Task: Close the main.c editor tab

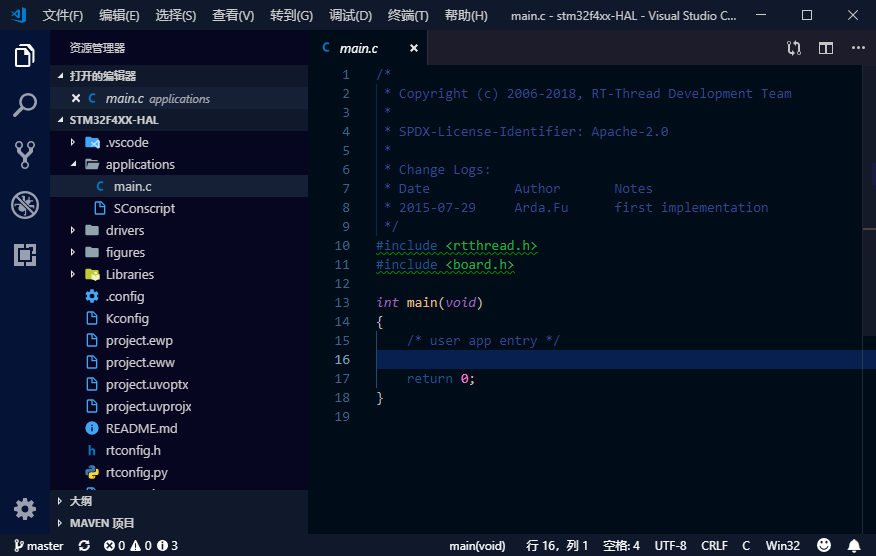Action: click(x=413, y=48)
